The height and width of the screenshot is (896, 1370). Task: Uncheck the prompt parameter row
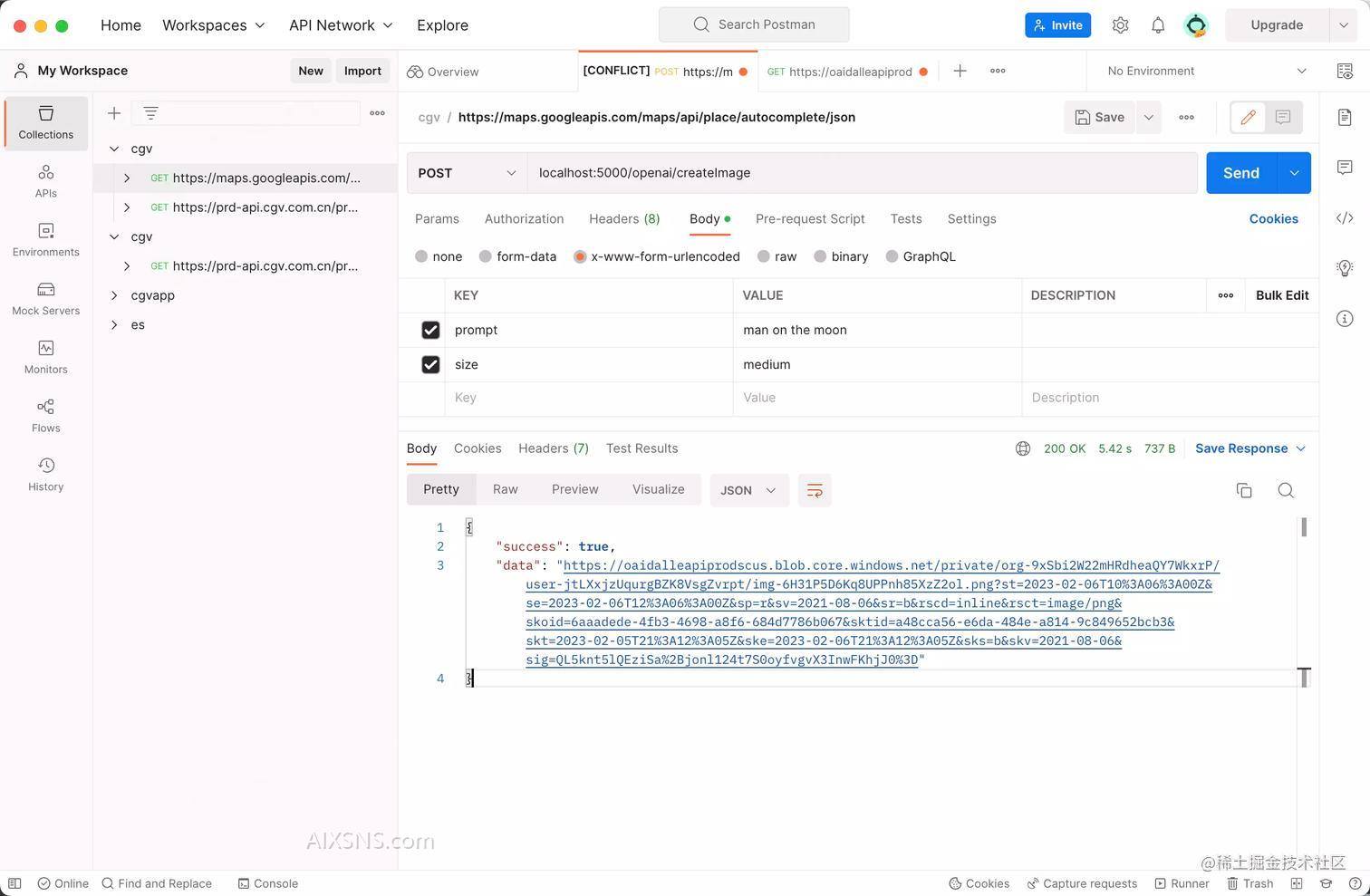(430, 330)
